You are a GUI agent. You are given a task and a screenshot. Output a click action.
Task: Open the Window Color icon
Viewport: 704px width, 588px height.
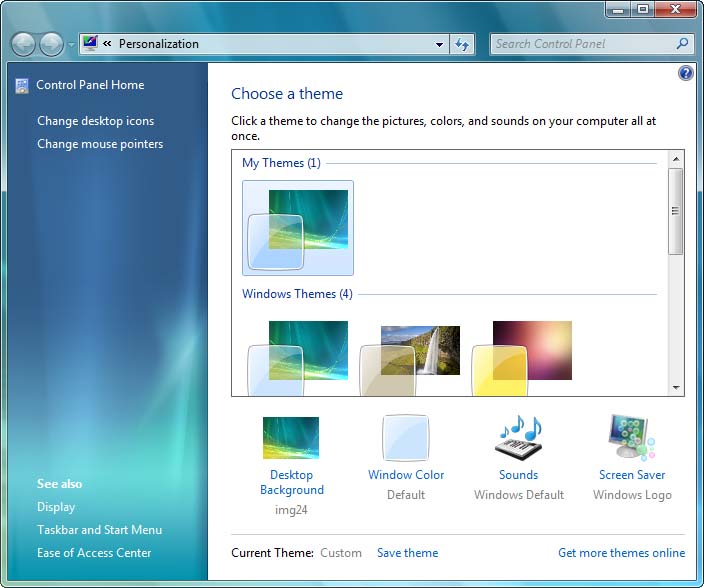pos(405,439)
